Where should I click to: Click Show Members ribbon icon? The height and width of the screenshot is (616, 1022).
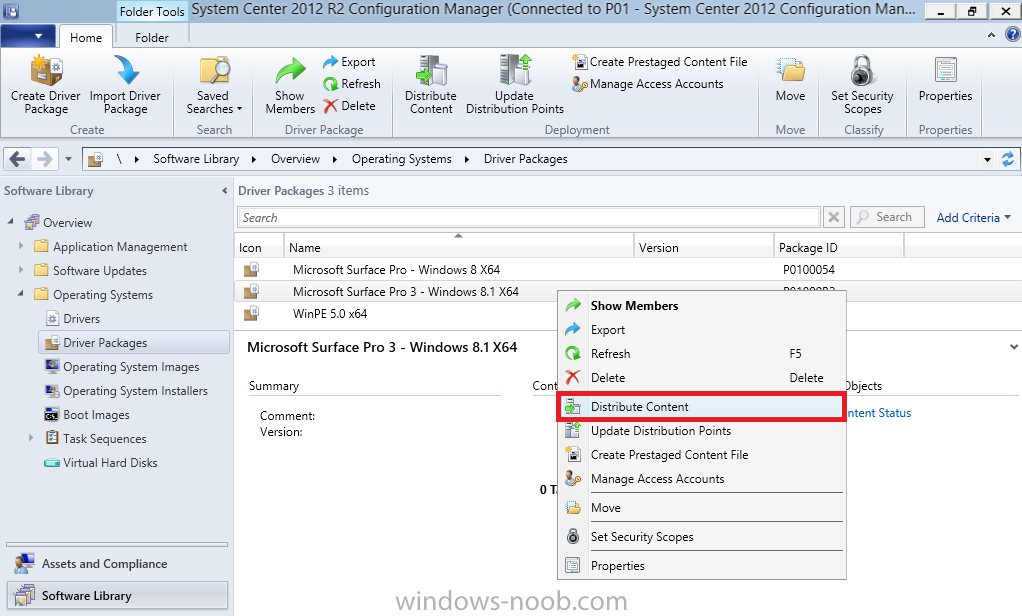[290, 85]
